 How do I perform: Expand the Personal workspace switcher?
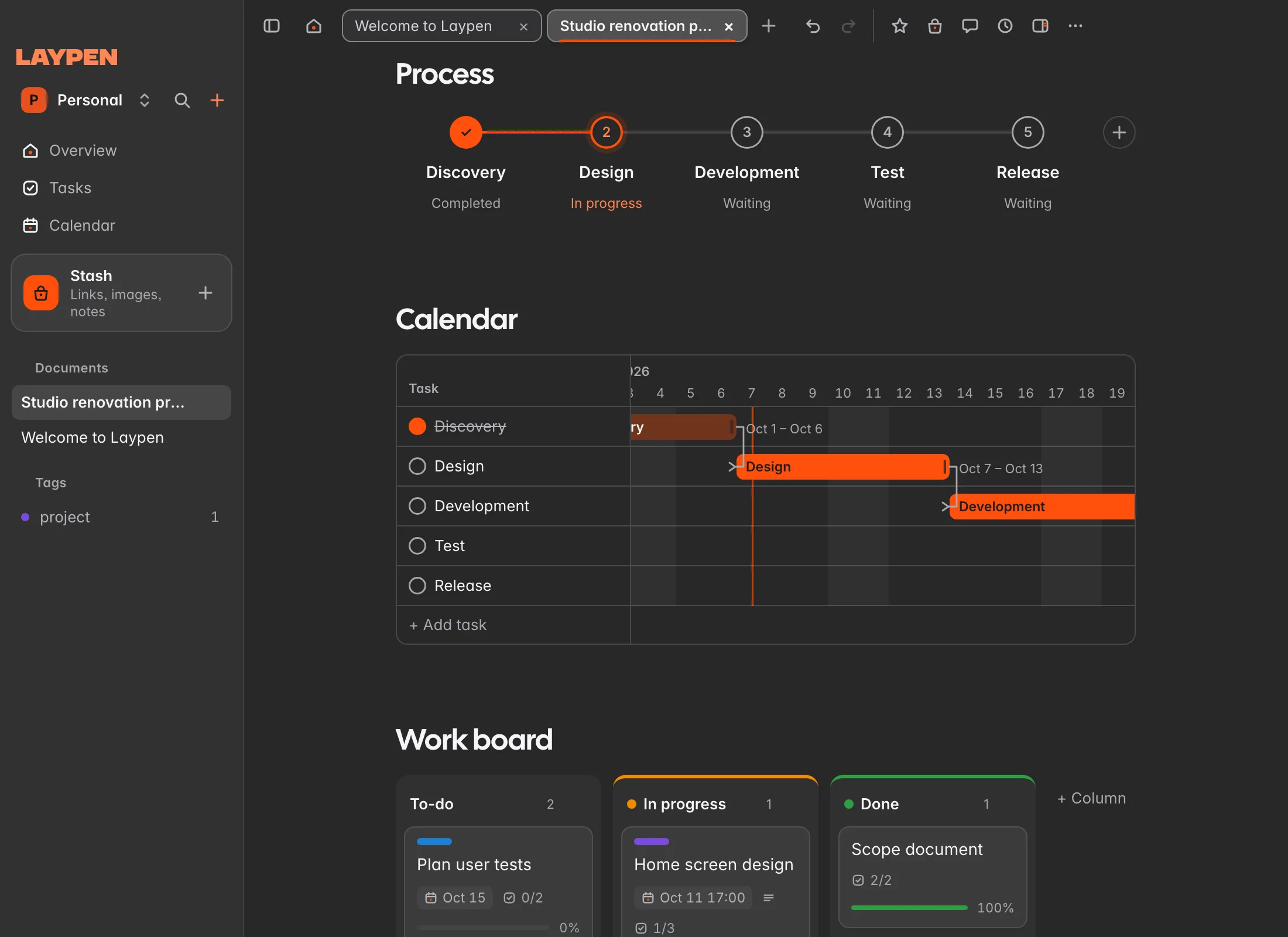(x=145, y=100)
